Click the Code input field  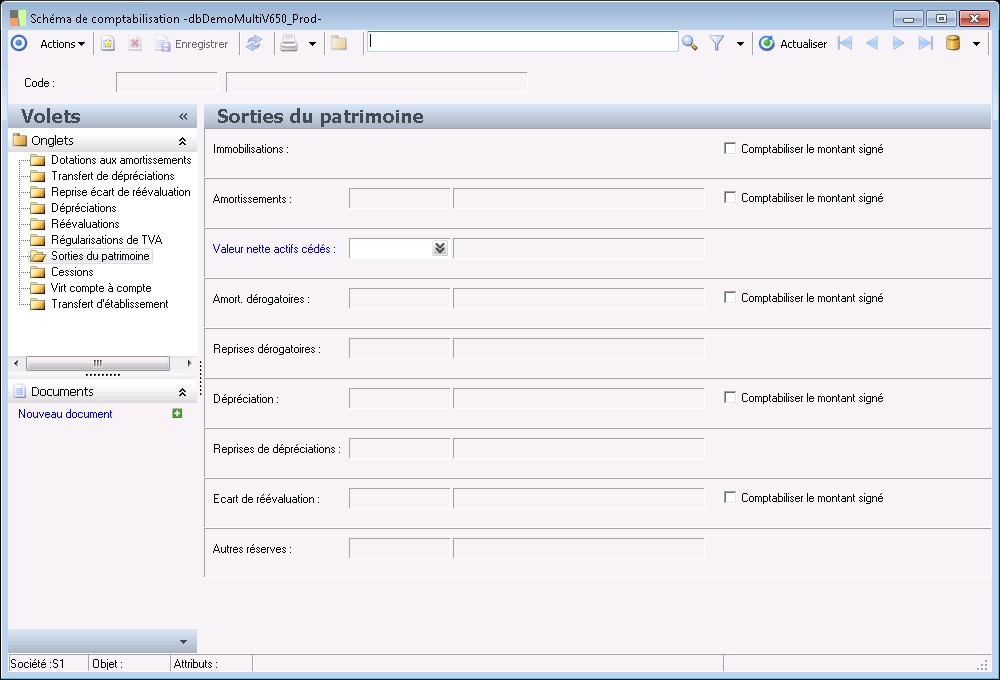(x=166, y=82)
